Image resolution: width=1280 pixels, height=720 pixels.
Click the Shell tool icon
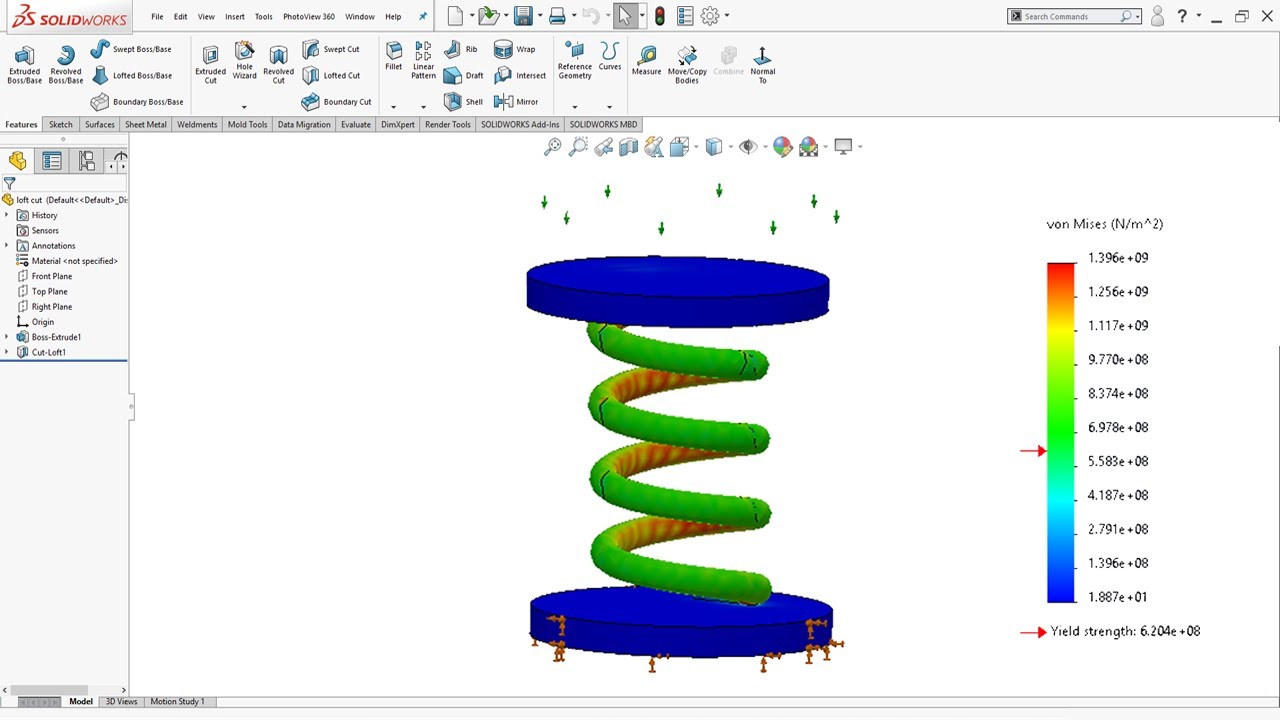pos(452,102)
